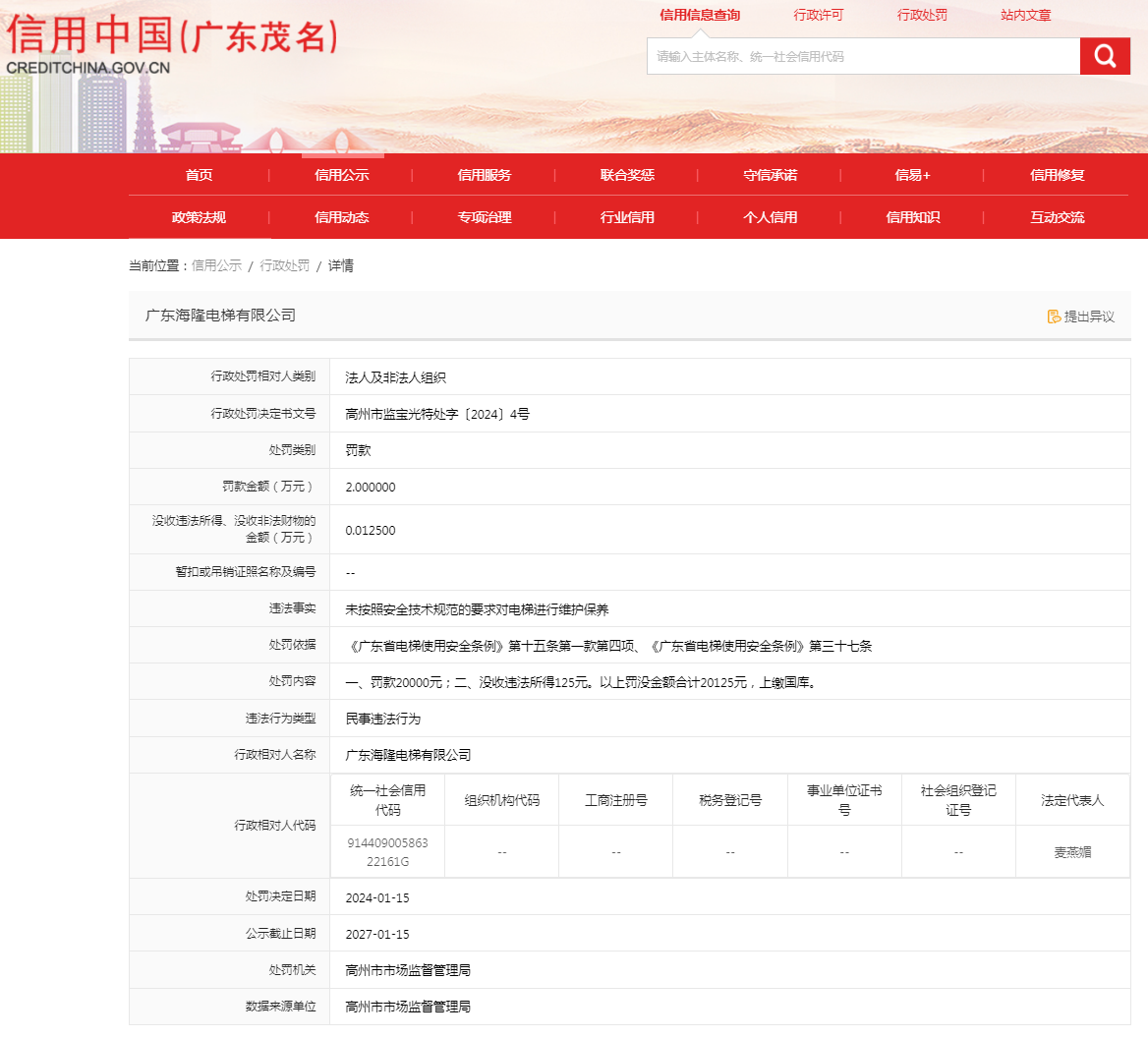1148x1038 pixels.
Task: Click the decision date 2024-01-15
Action: tap(377, 898)
